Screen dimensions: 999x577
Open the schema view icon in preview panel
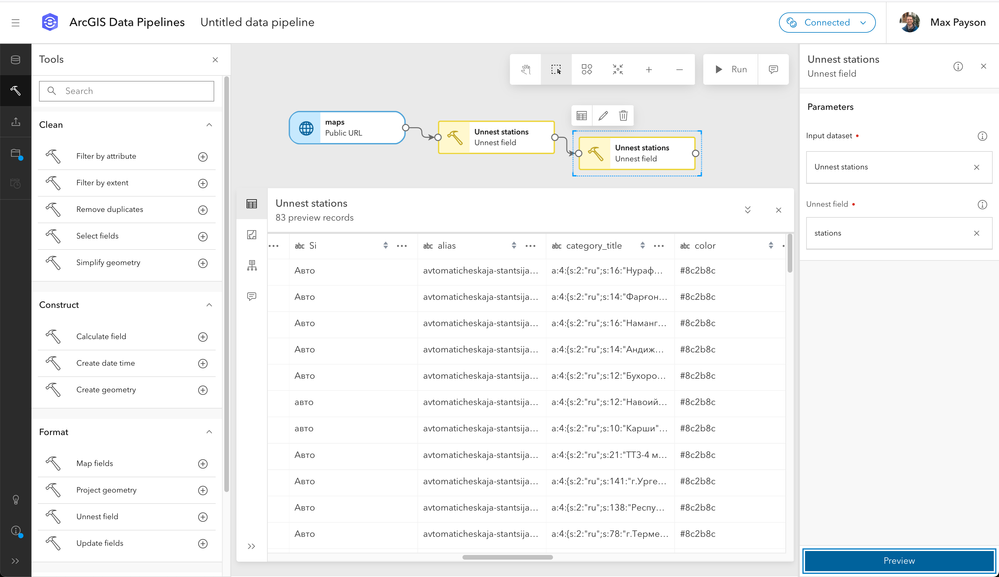click(252, 266)
